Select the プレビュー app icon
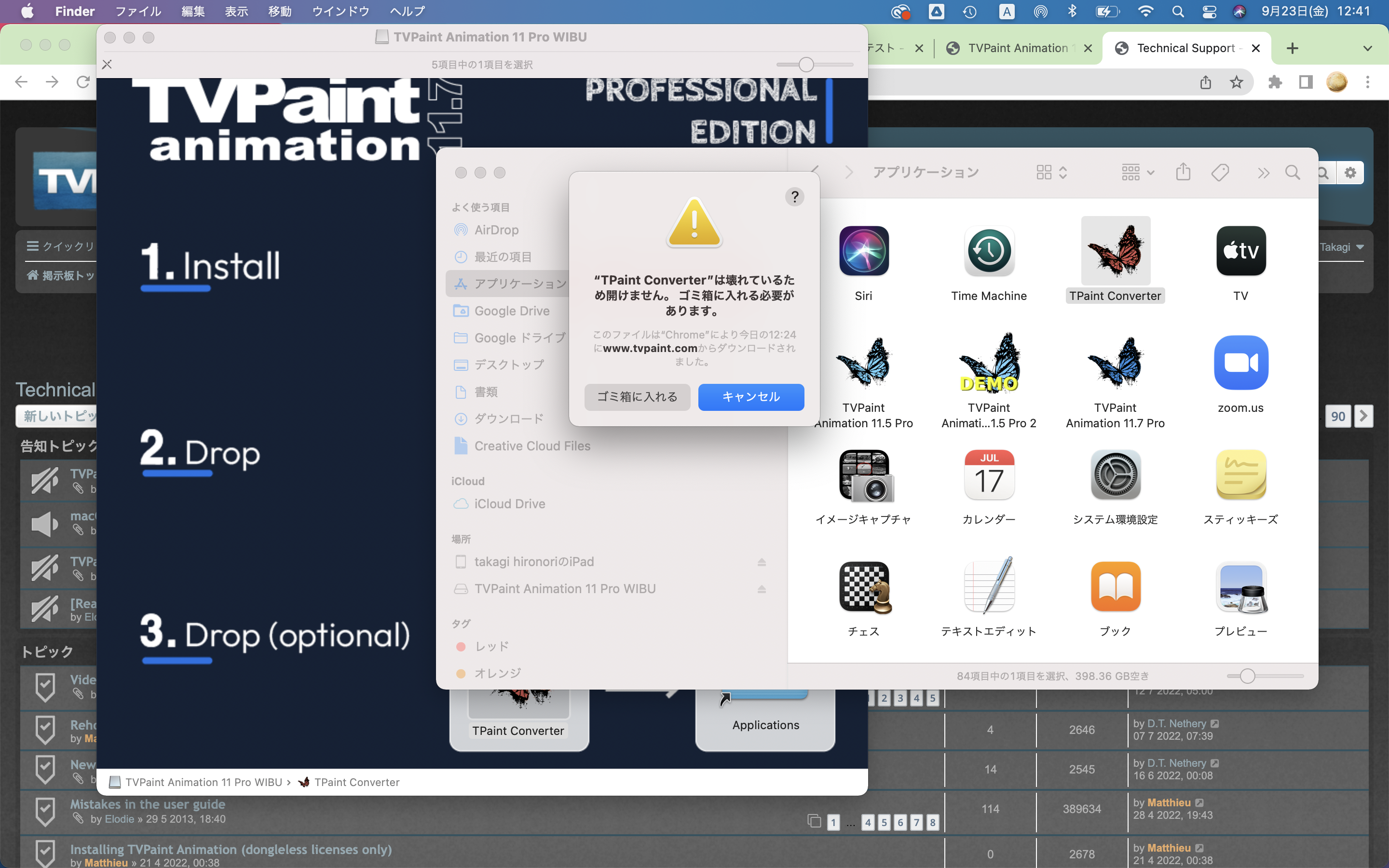 click(1241, 587)
